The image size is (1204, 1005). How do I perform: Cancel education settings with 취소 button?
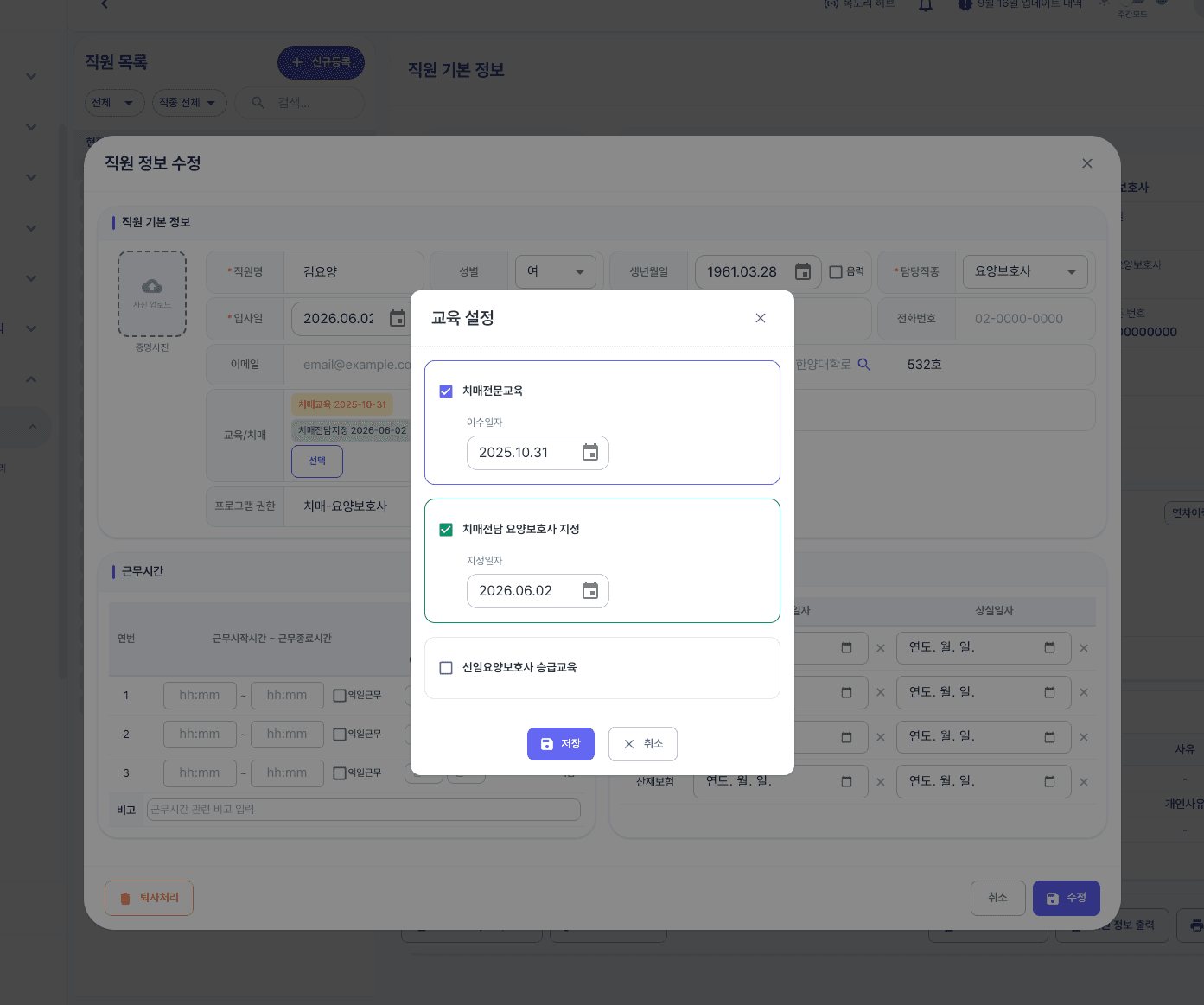coord(643,744)
